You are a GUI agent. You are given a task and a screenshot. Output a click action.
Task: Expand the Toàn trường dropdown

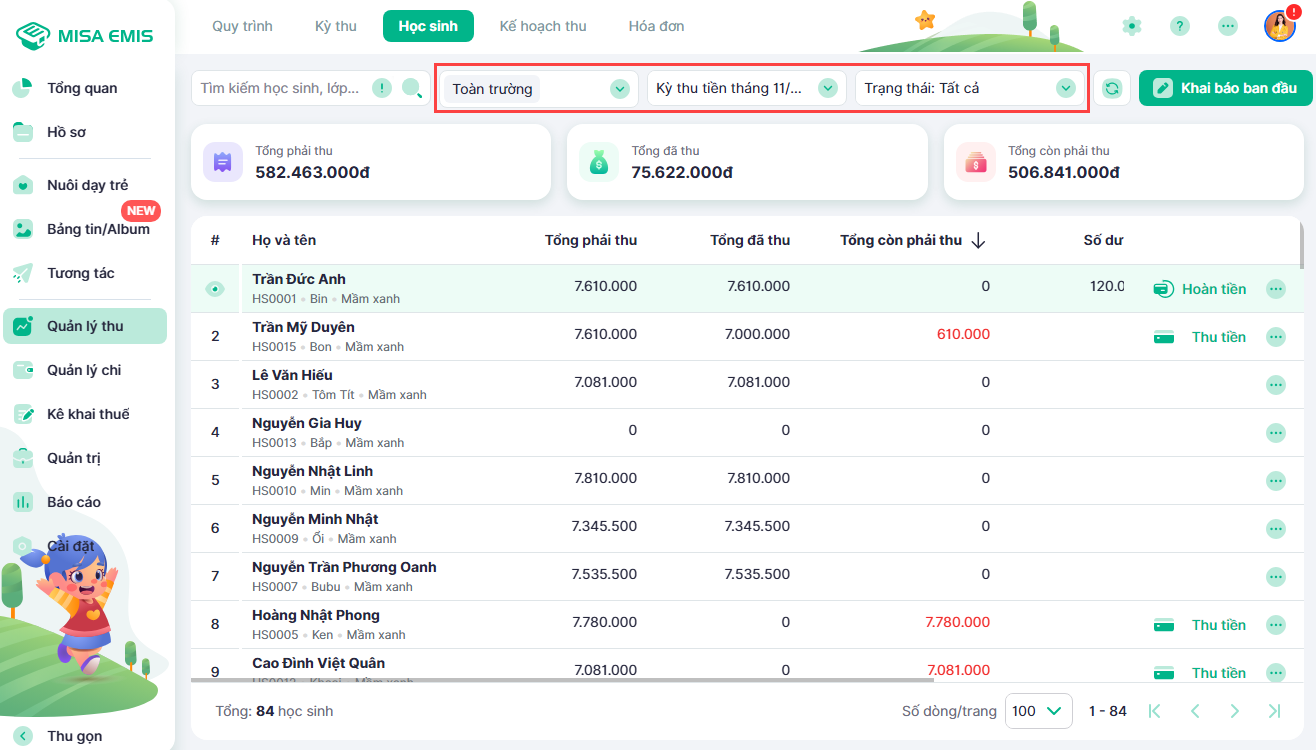click(x=620, y=88)
